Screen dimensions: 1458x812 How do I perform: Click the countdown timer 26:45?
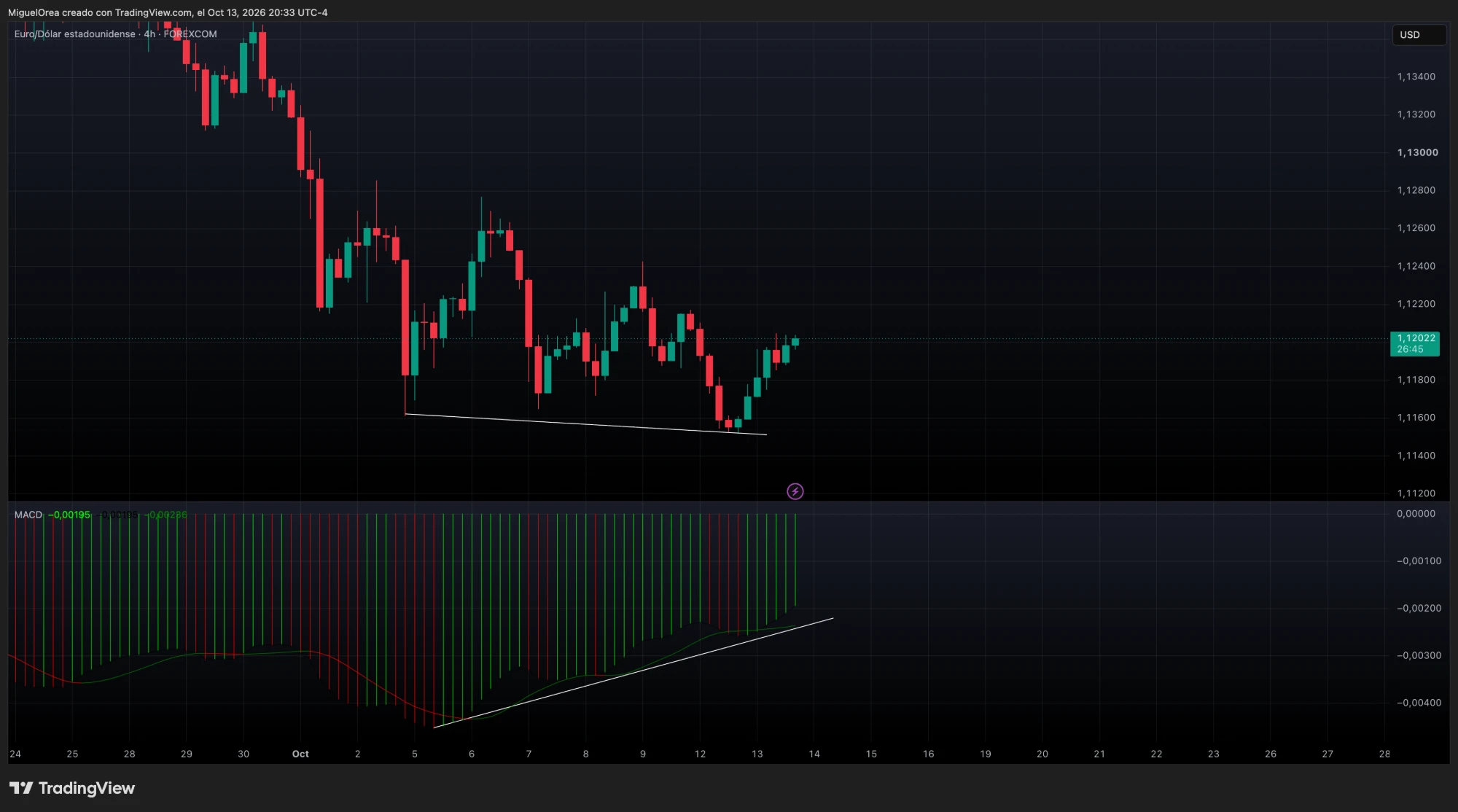point(1410,349)
